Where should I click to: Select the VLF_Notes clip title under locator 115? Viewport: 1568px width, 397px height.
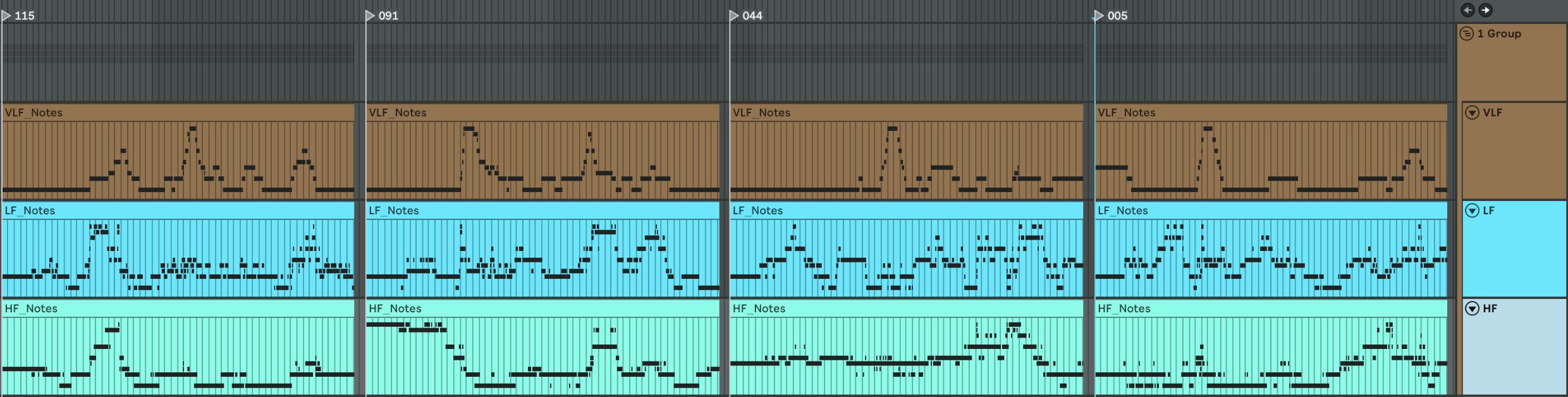(x=34, y=113)
